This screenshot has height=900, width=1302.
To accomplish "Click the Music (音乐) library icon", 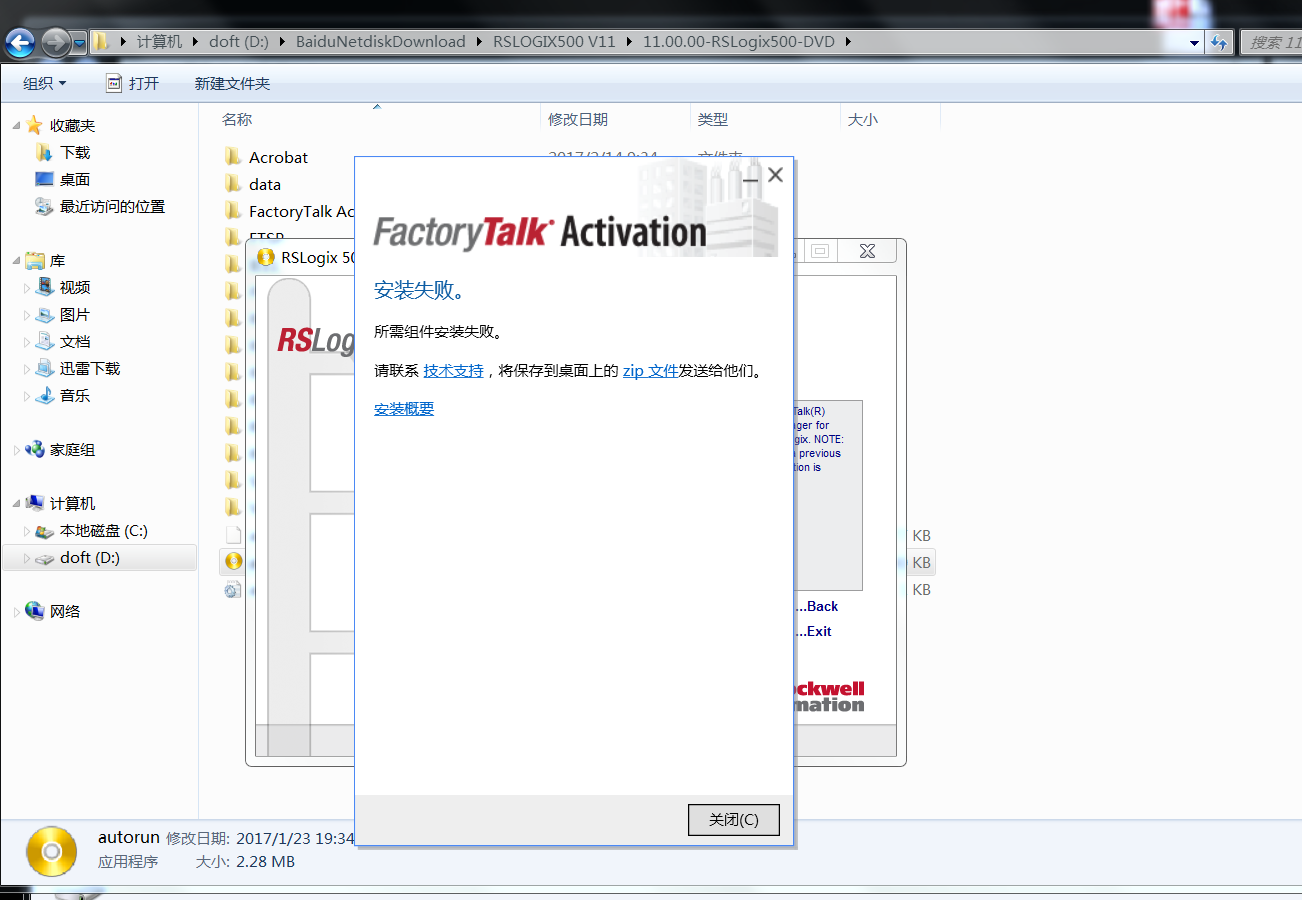I will pos(44,395).
